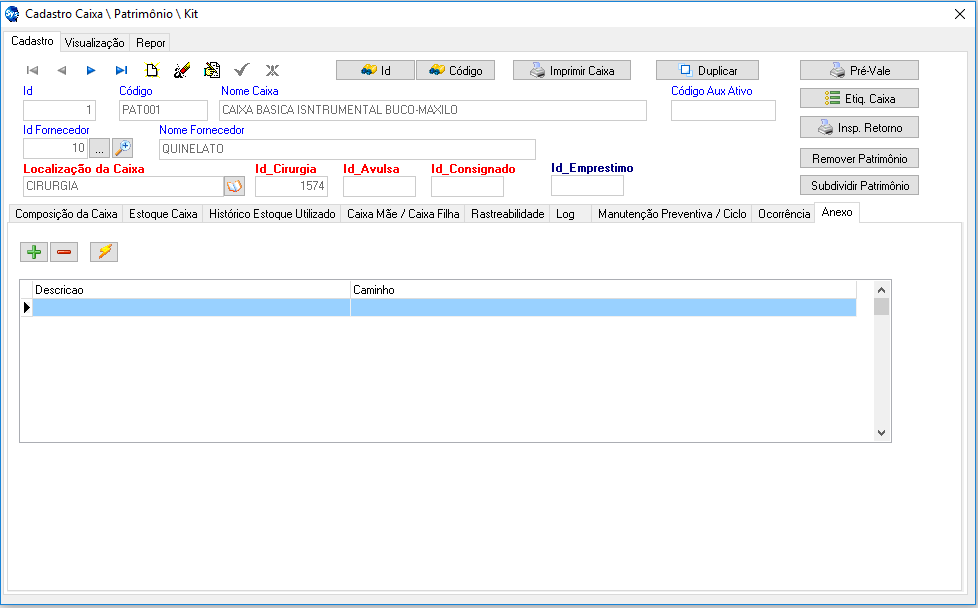Select the highlighted Descricao grid cell
Image resolution: width=978 pixels, height=608 pixels.
coord(191,308)
